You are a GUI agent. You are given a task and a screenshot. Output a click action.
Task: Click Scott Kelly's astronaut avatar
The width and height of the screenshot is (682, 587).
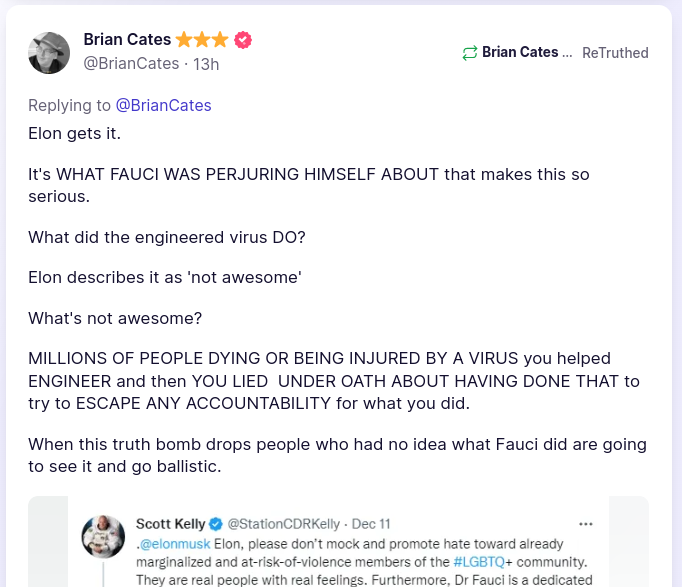[x=103, y=537]
